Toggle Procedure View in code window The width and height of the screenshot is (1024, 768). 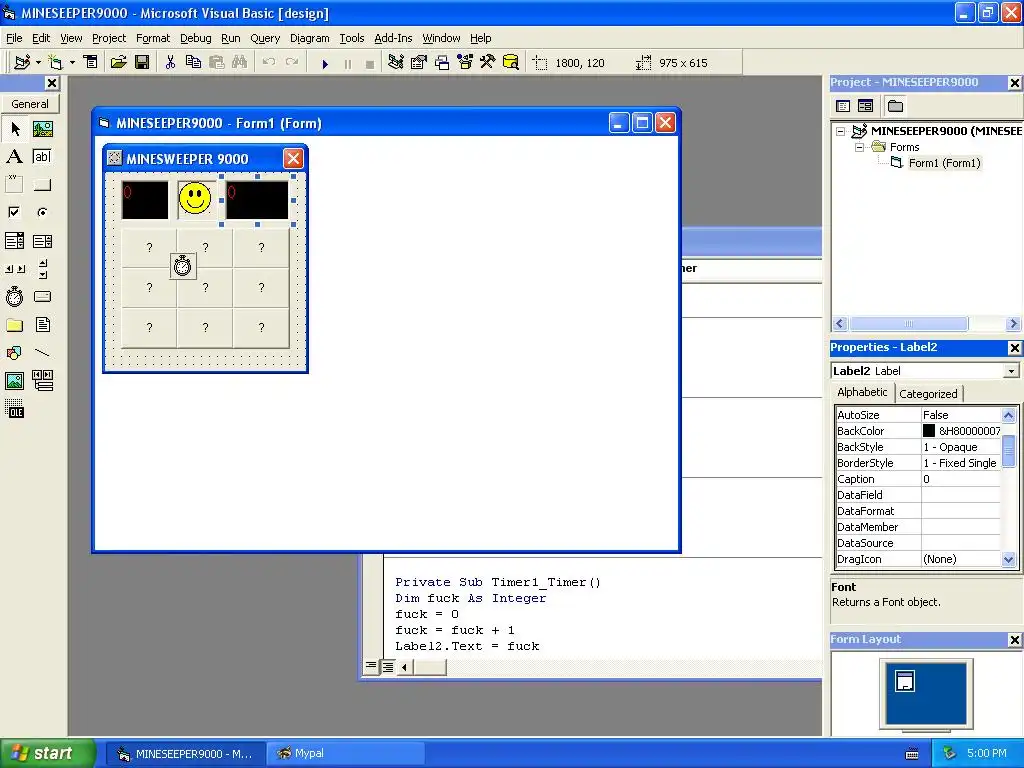[x=371, y=667]
